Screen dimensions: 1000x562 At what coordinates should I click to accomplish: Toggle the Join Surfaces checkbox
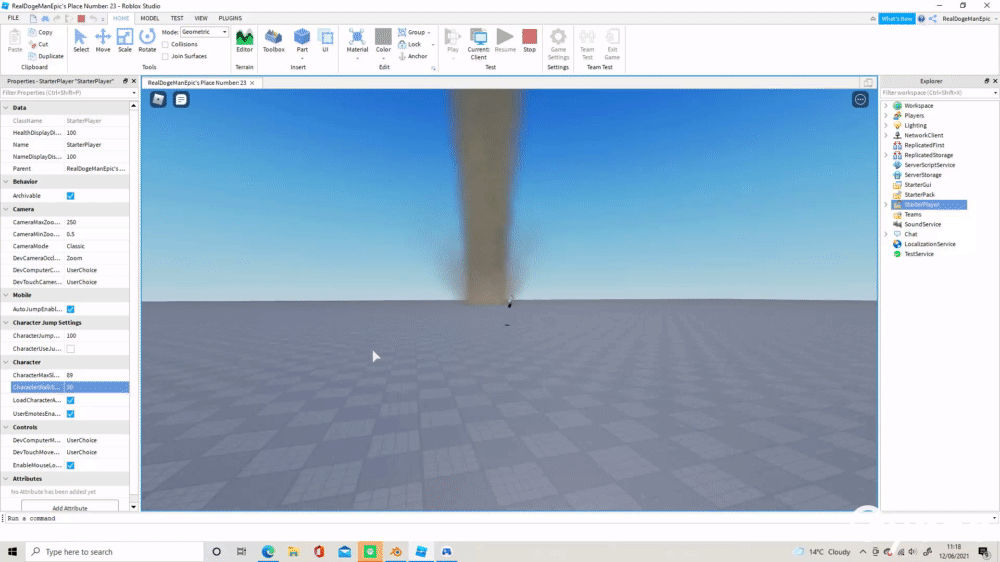tap(165, 56)
